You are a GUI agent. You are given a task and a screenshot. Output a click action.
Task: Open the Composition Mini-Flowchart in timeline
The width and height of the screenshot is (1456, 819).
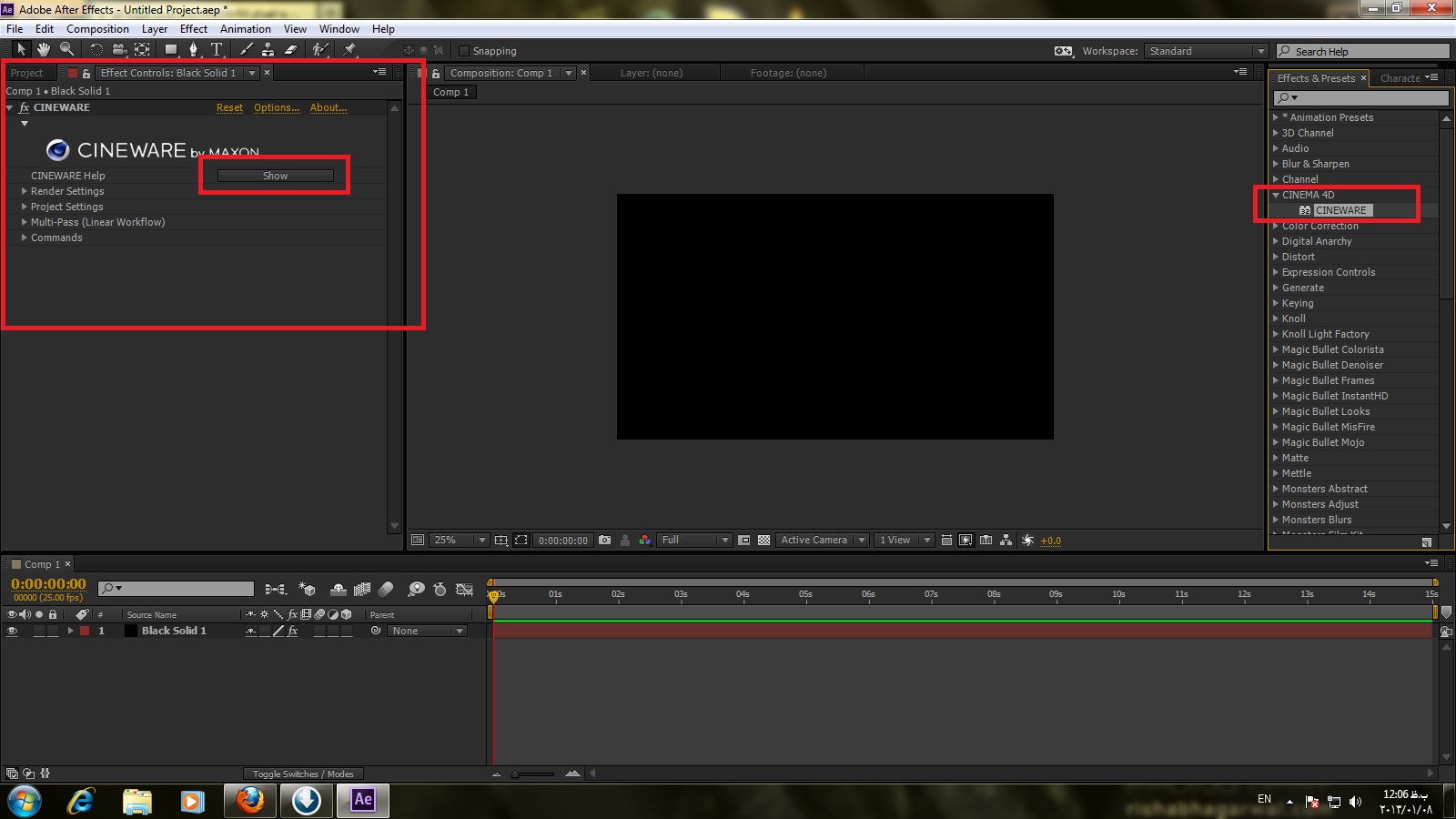pyautogui.click(x=275, y=590)
